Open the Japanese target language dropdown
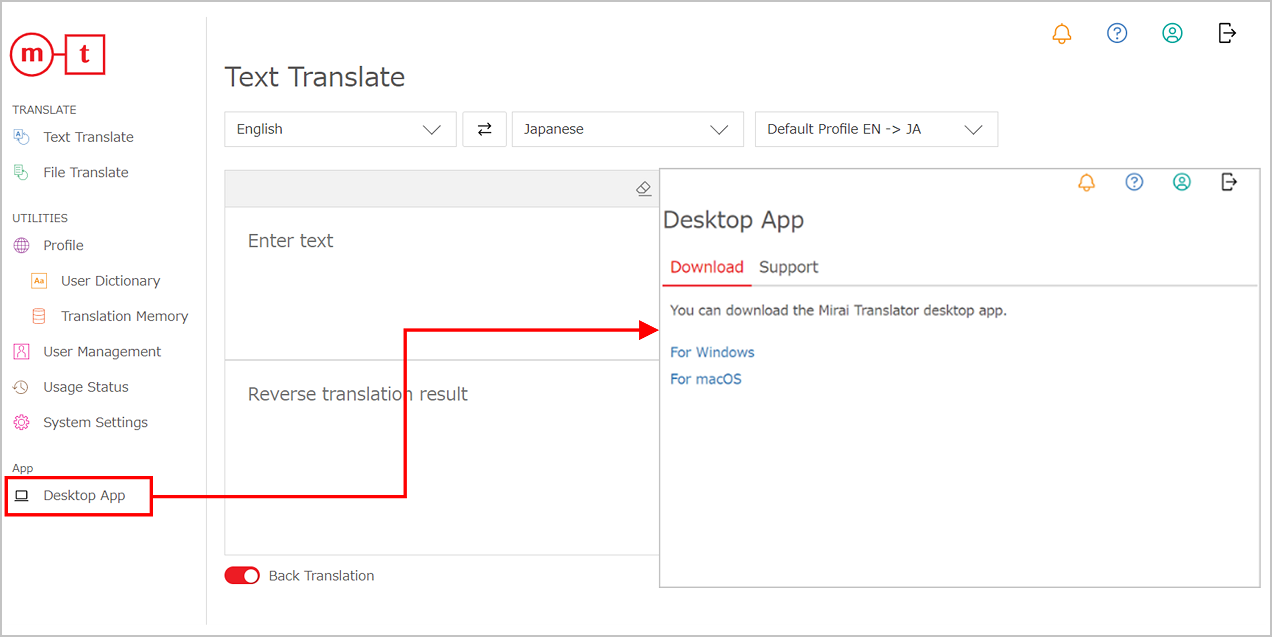Screen dimensions: 1272x637 pyautogui.click(x=628, y=129)
